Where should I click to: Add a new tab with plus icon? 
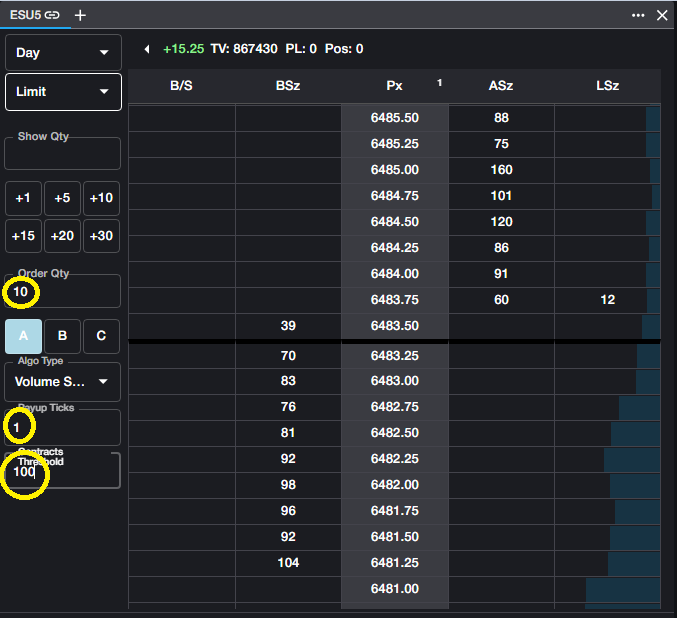[80, 15]
